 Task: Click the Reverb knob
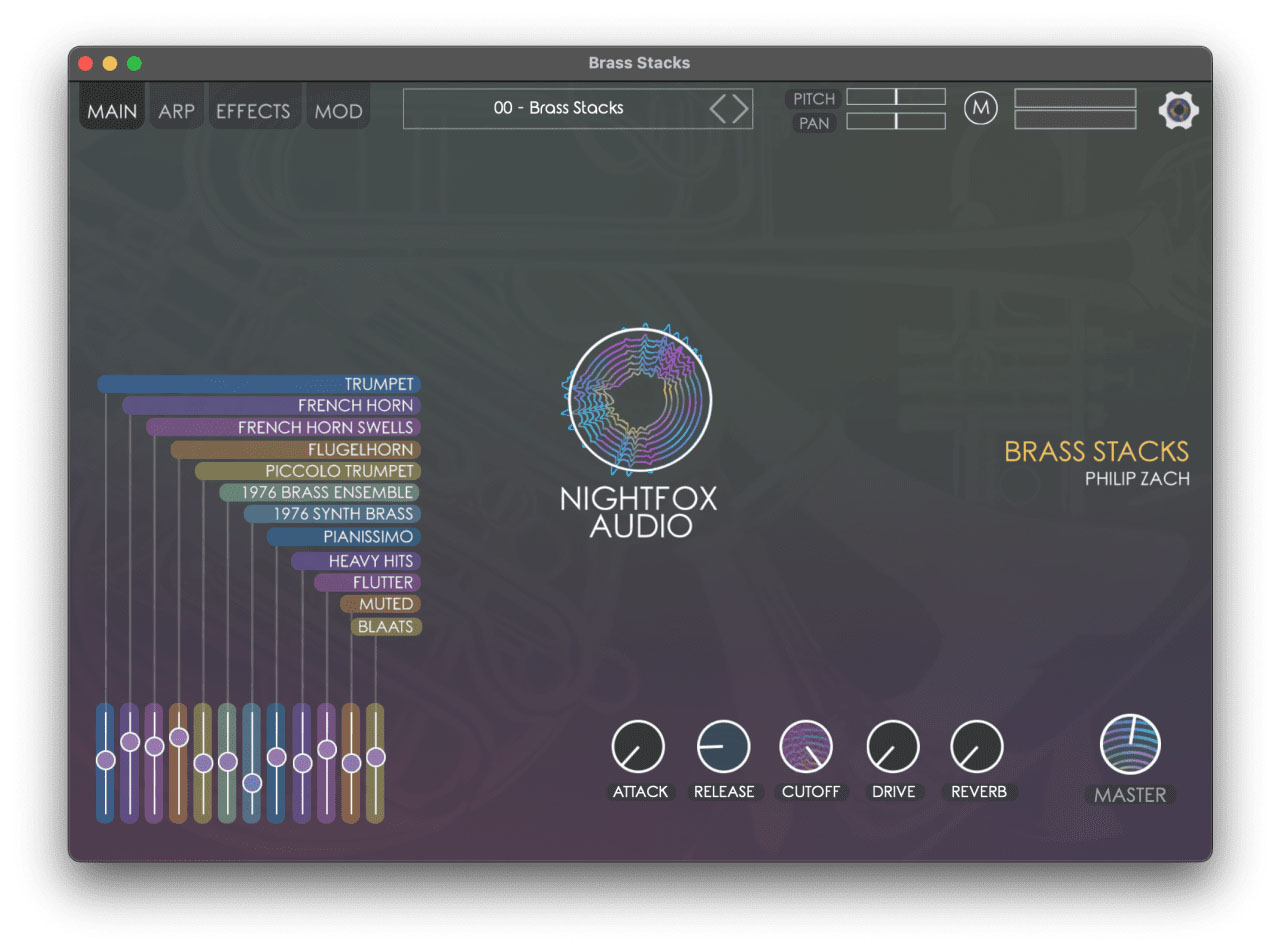pos(977,747)
